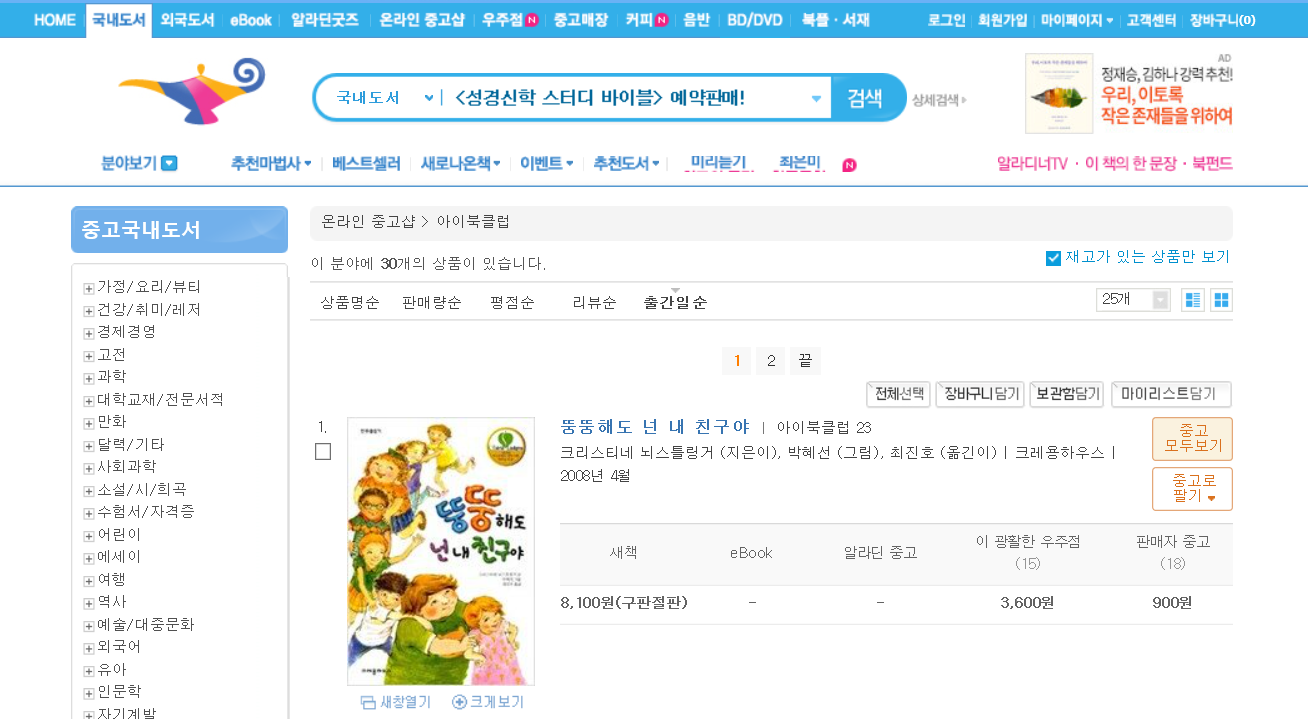
Task: Switch to list view icon
Action: coord(1192,300)
